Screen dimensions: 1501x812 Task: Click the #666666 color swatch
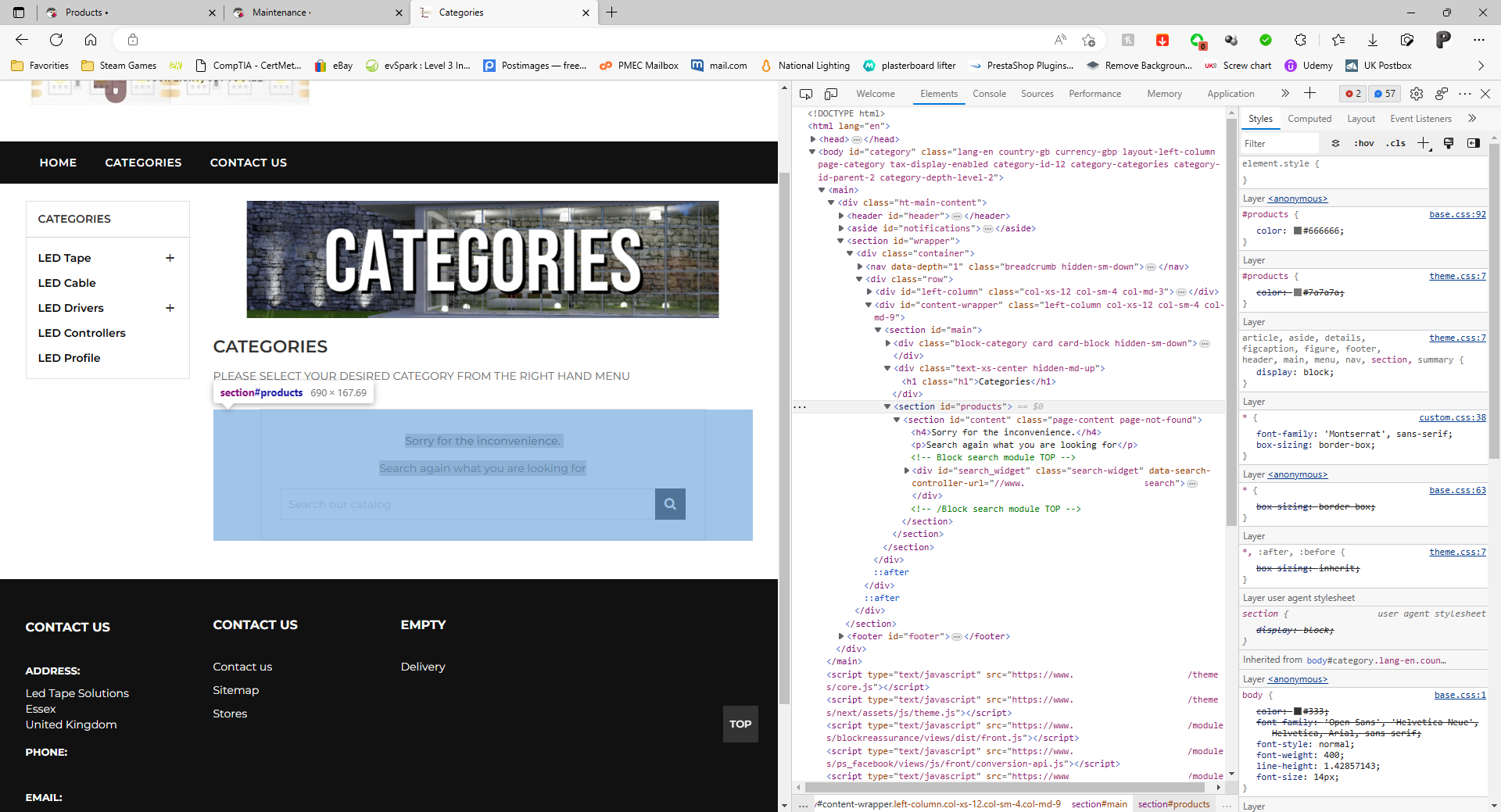[x=1298, y=231]
